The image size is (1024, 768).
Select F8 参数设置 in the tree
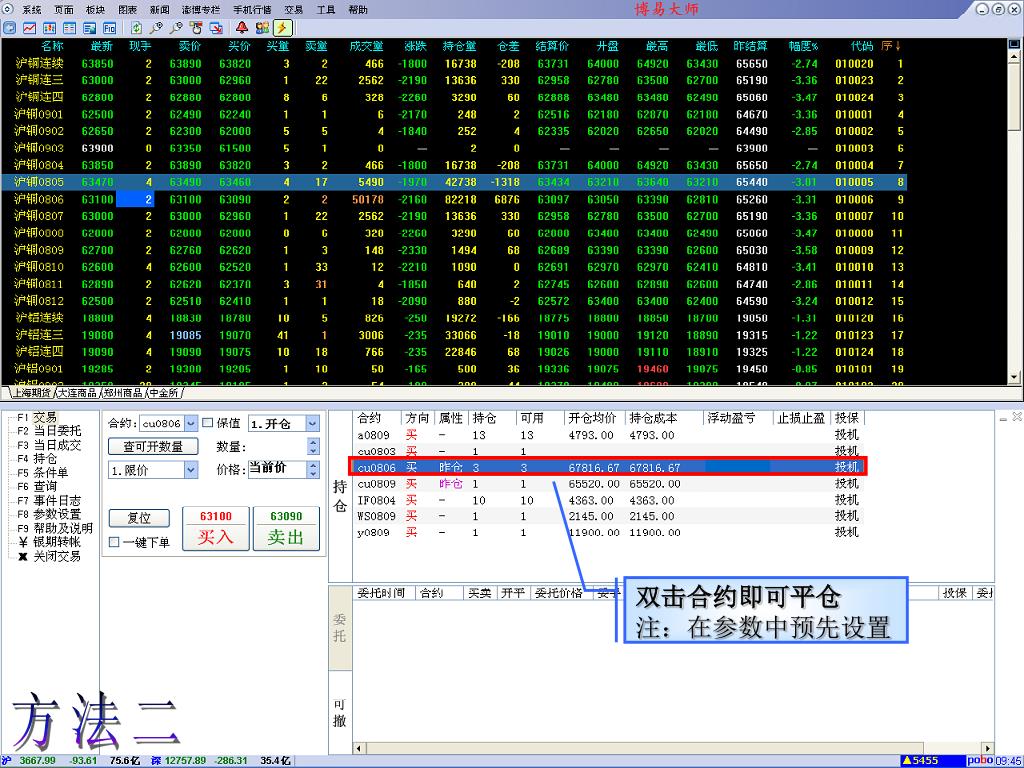click(49, 515)
